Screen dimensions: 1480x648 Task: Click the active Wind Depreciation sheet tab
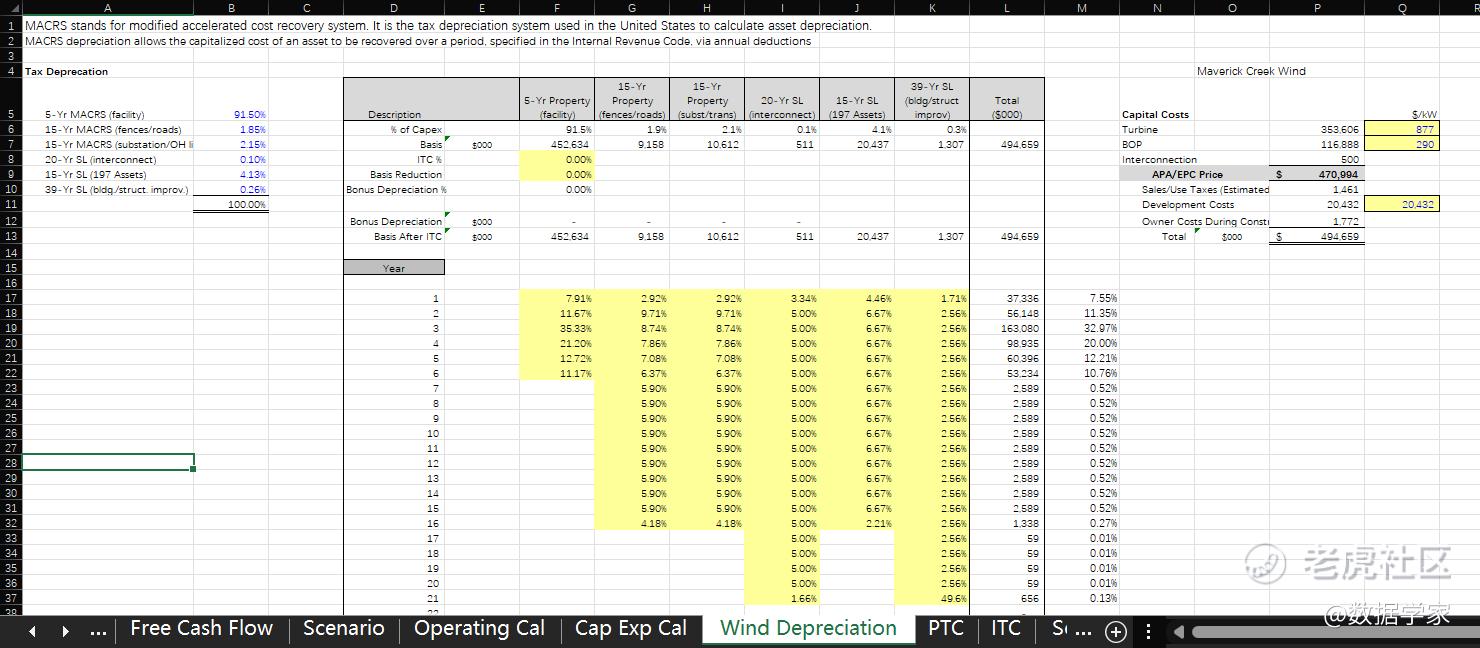coord(808,628)
